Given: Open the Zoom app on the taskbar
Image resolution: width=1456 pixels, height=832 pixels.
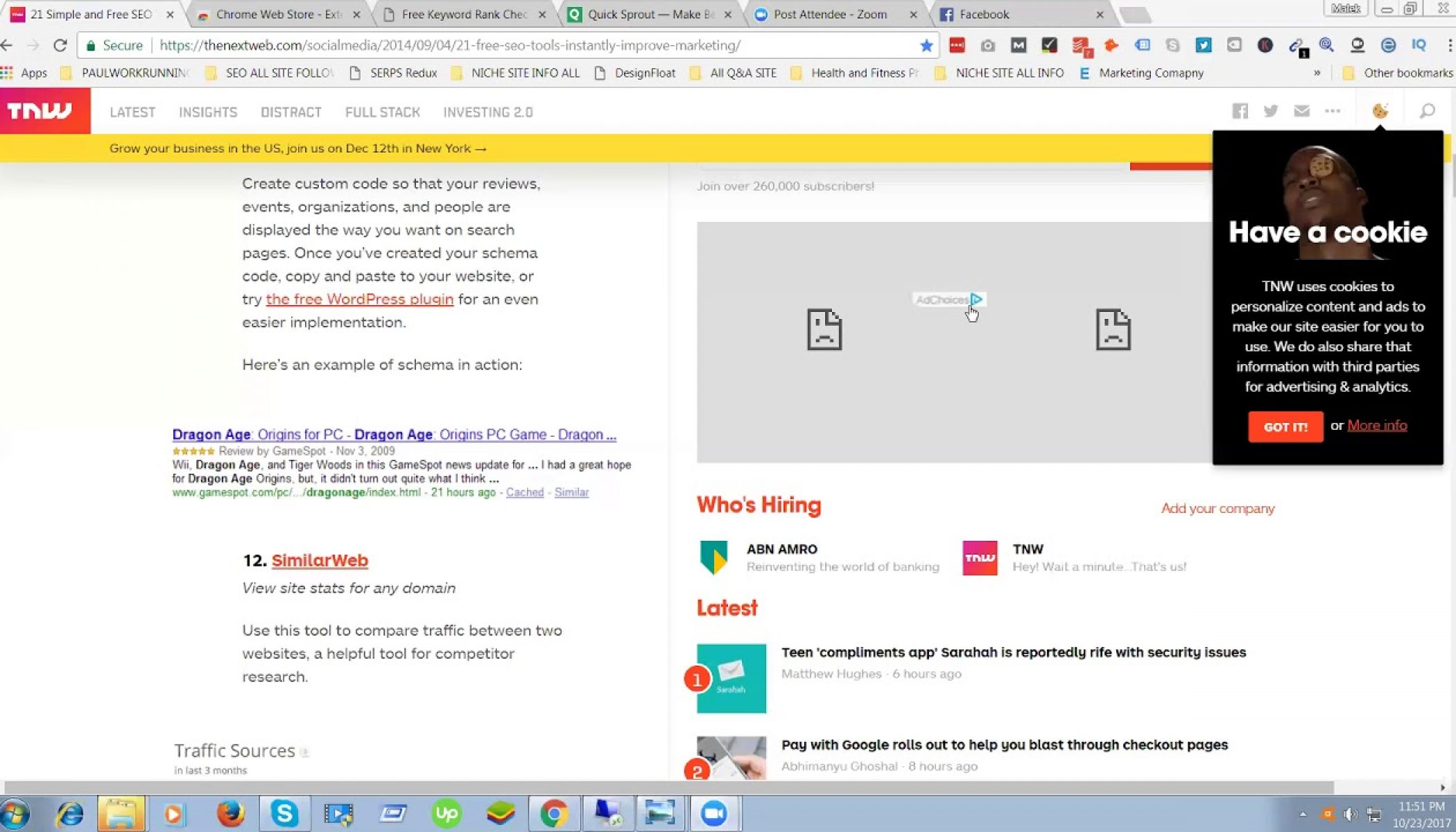Looking at the screenshot, I should point(713,813).
